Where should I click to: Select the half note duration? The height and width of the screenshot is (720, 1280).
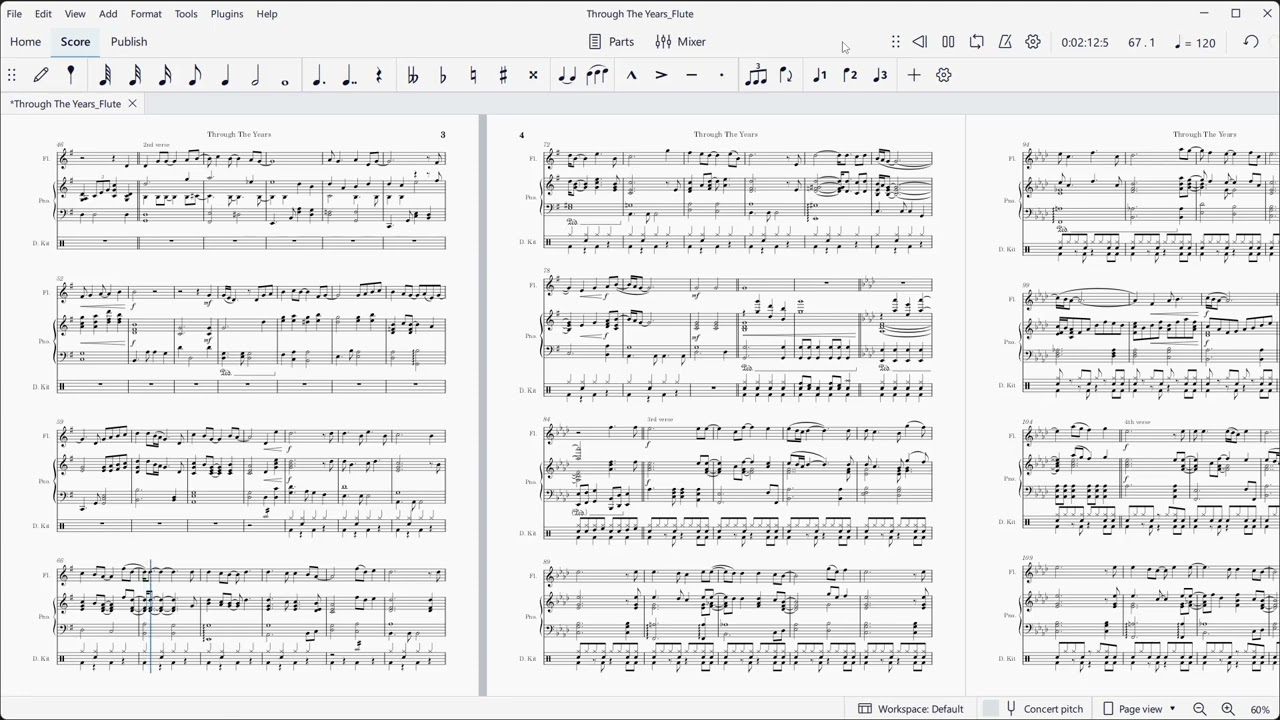click(255, 75)
